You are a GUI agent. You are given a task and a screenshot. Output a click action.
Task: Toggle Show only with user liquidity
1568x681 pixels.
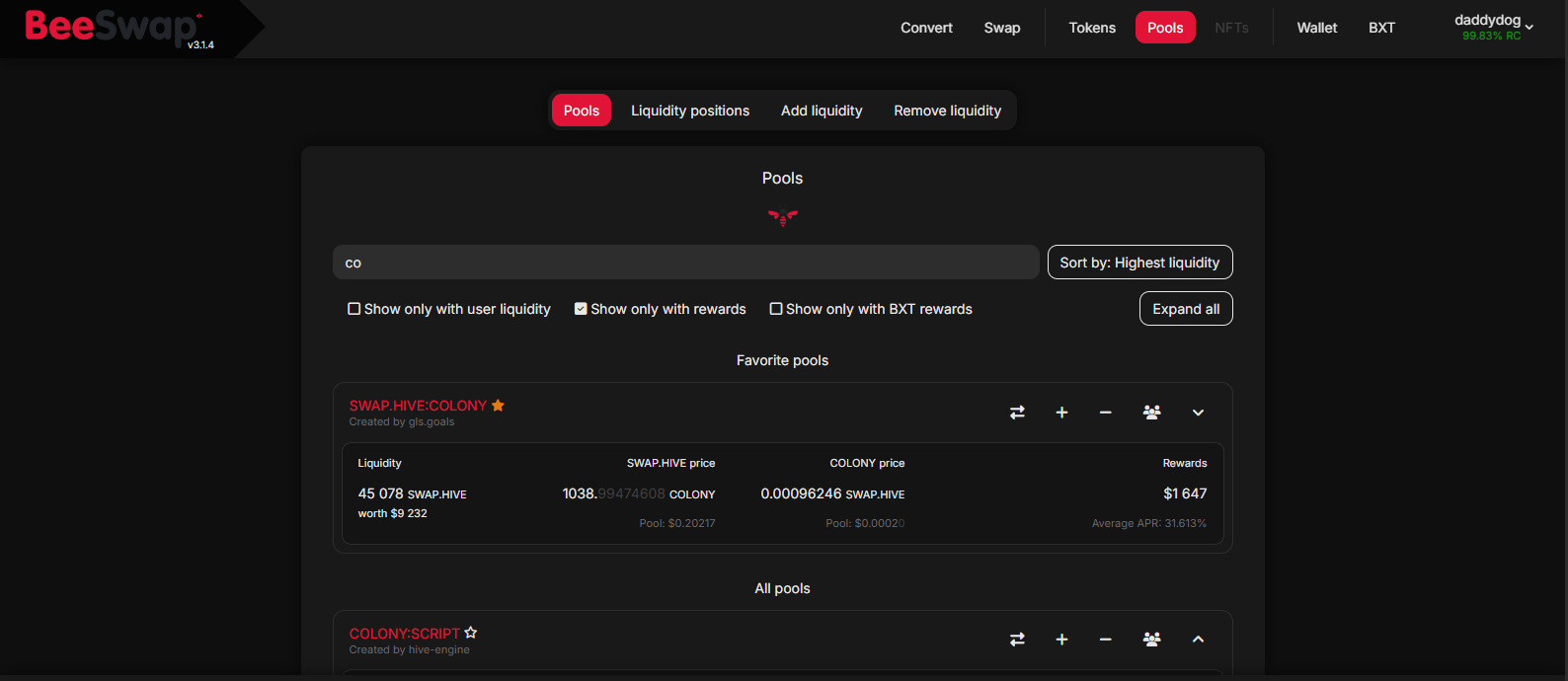coord(449,309)
